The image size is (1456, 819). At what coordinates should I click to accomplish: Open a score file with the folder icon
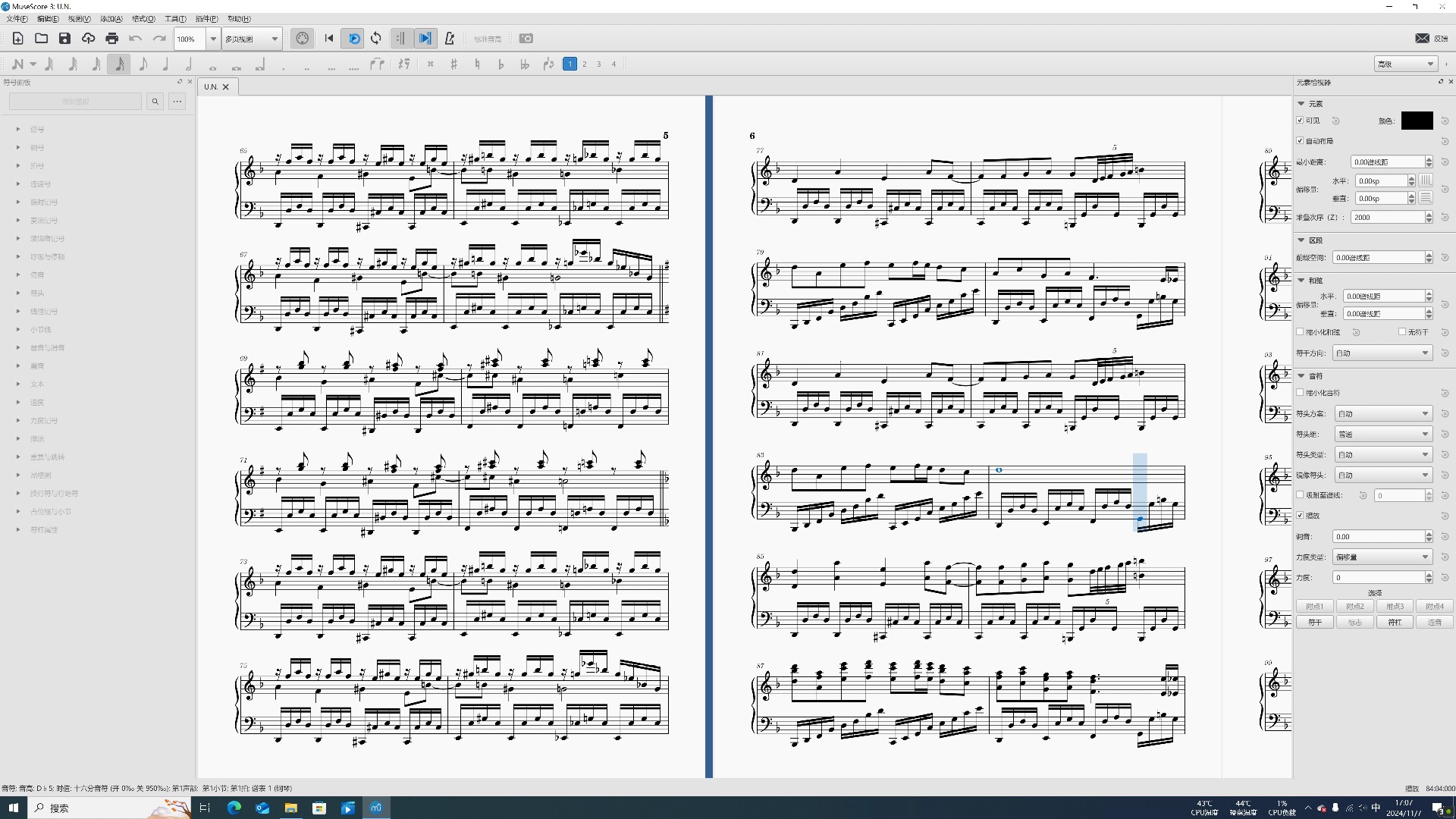pyautogui.click(x=41, y=39)
